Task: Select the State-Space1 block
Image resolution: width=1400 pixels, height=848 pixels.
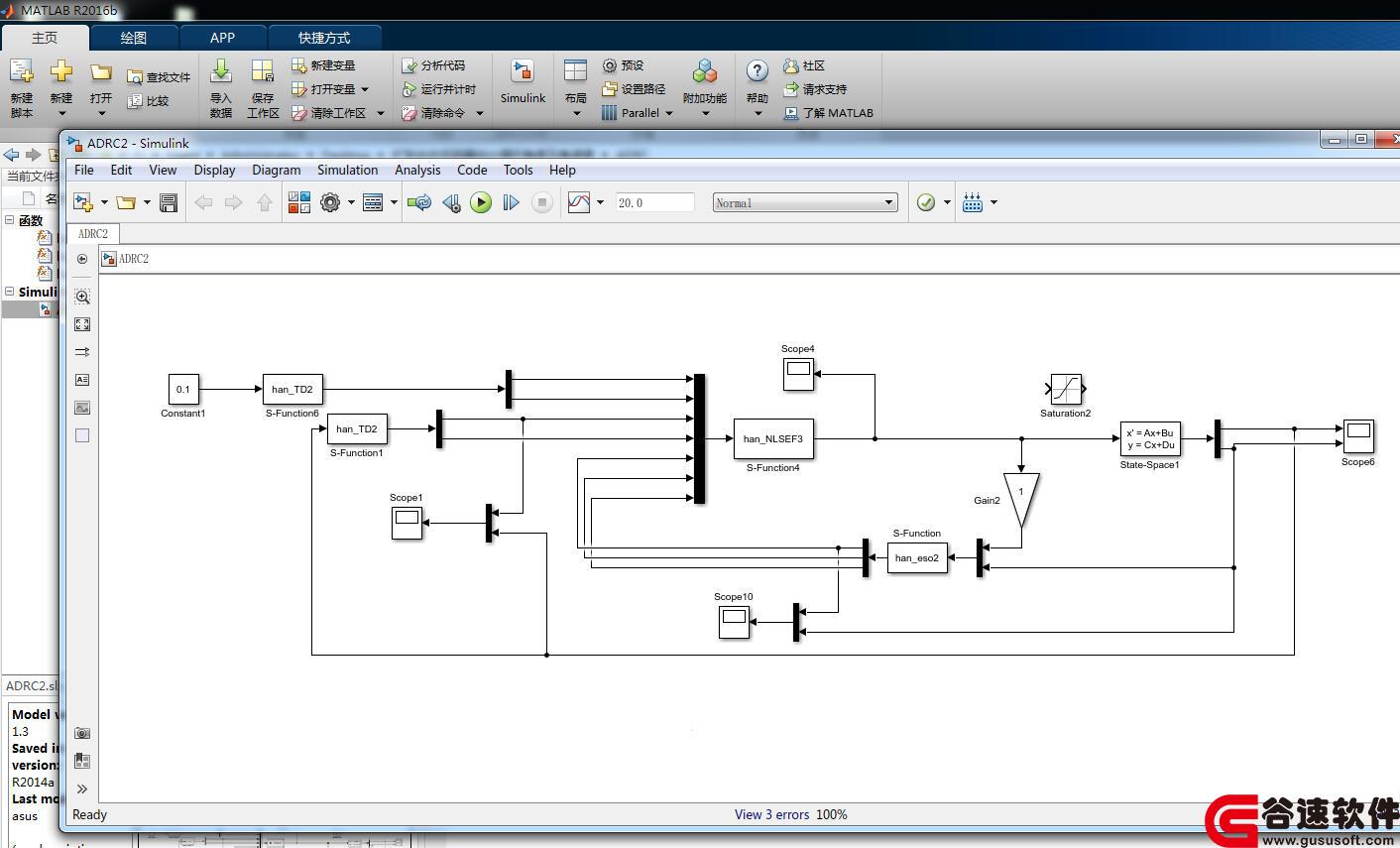Action: coord(1150,438)
